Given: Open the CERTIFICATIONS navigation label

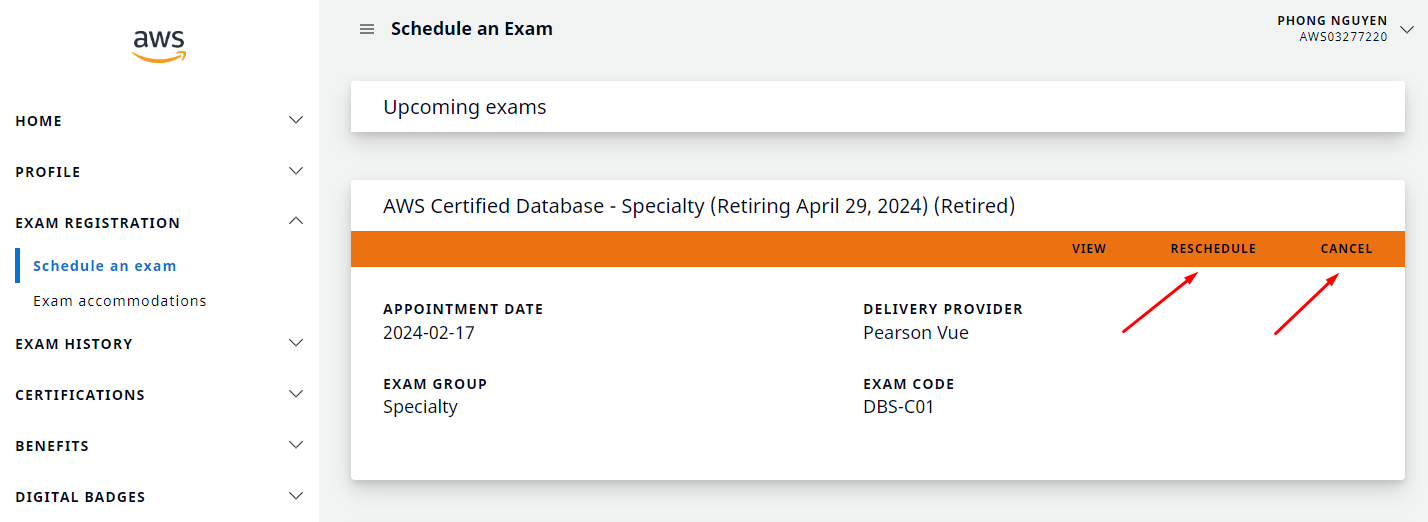Looking at the screenshot, I should tap(80, 395).
